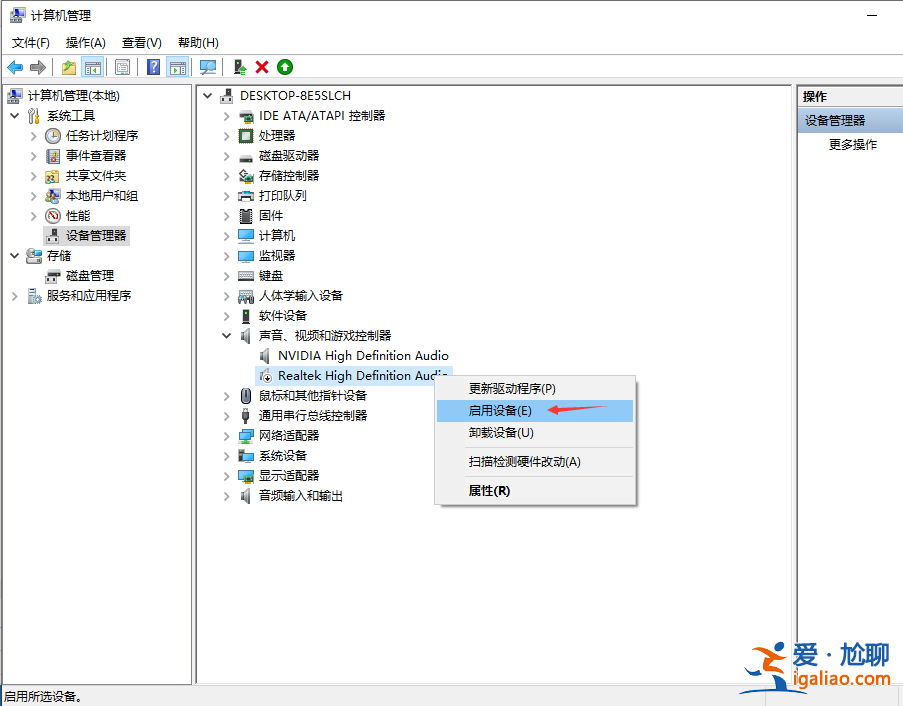Click the Properties toolbar icon
This screenshot has width=903, height=706.
[121, 66]
